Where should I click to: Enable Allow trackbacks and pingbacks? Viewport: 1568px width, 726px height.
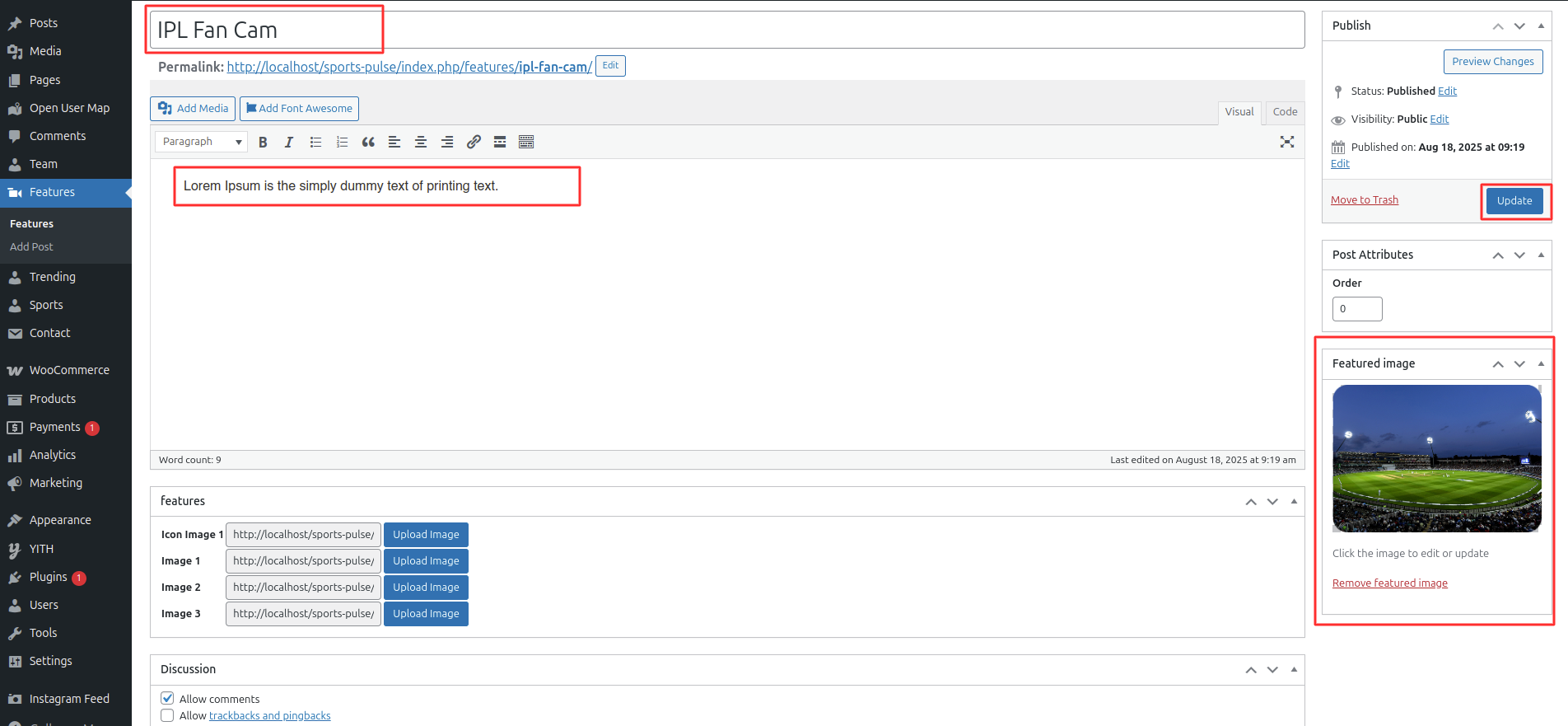tap(168, 715)
